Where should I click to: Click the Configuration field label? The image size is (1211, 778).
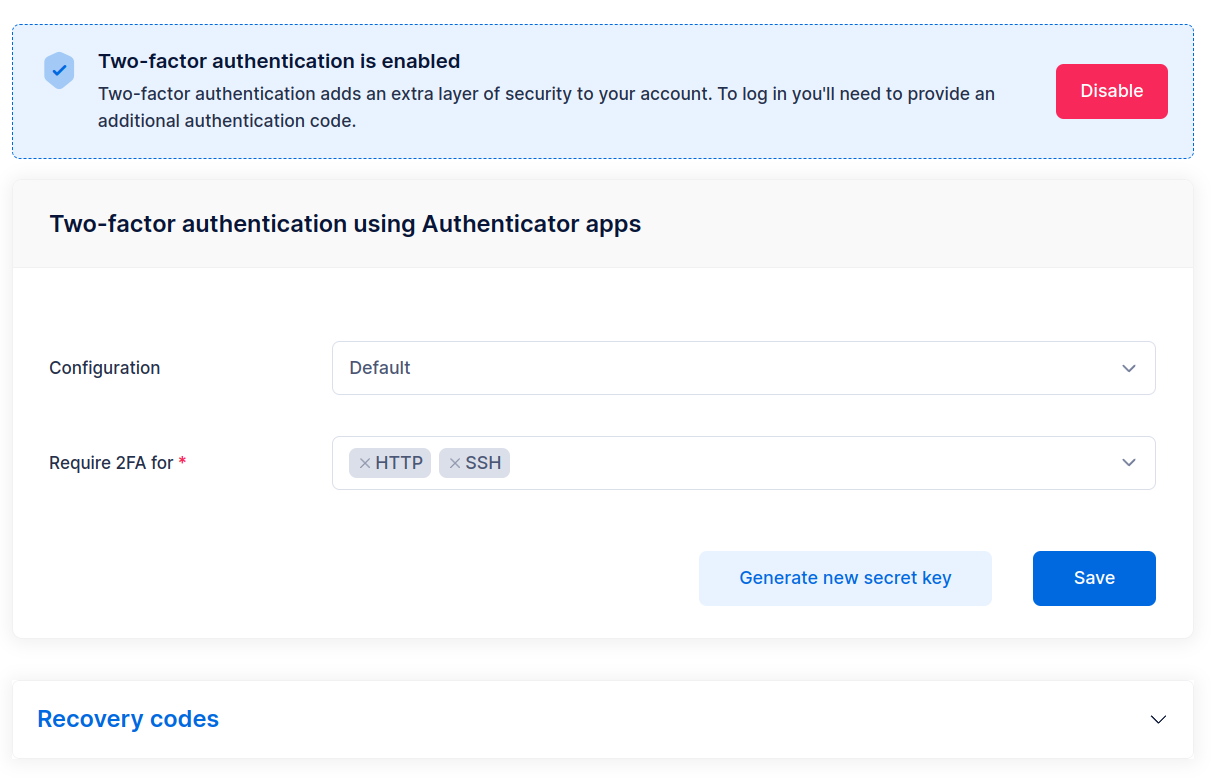point(104,368)
